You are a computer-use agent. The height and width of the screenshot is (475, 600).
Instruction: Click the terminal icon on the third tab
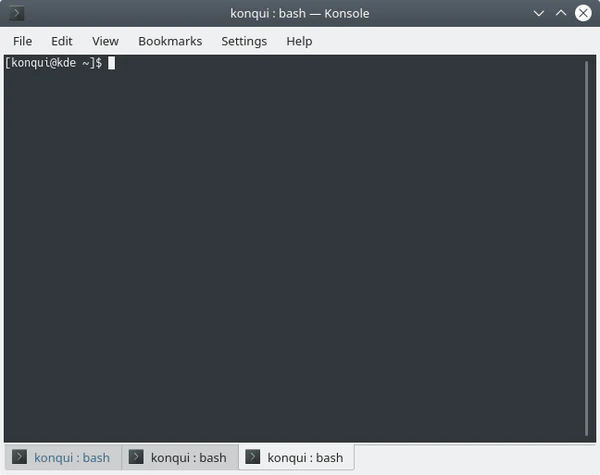(x=253, y=458)
